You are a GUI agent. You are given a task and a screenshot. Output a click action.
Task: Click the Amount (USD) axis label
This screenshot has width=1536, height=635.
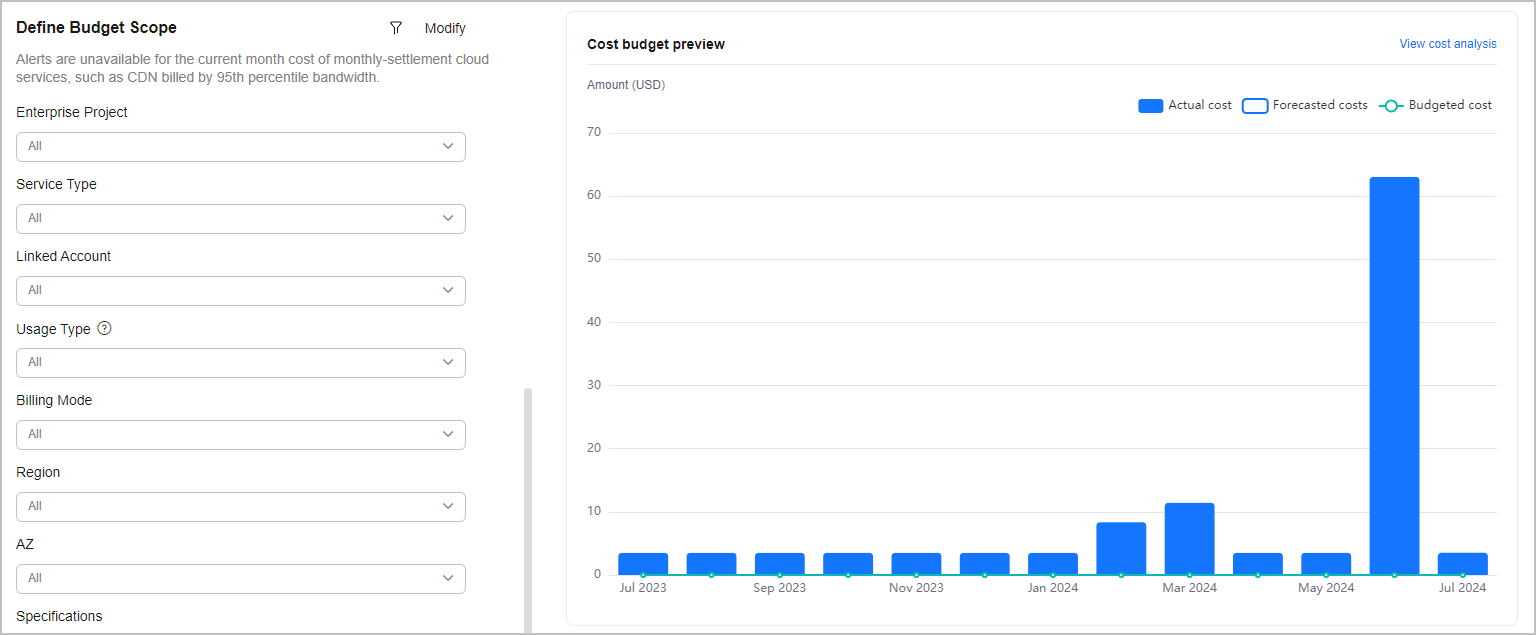pyautogui.click(x=626, y=85)
